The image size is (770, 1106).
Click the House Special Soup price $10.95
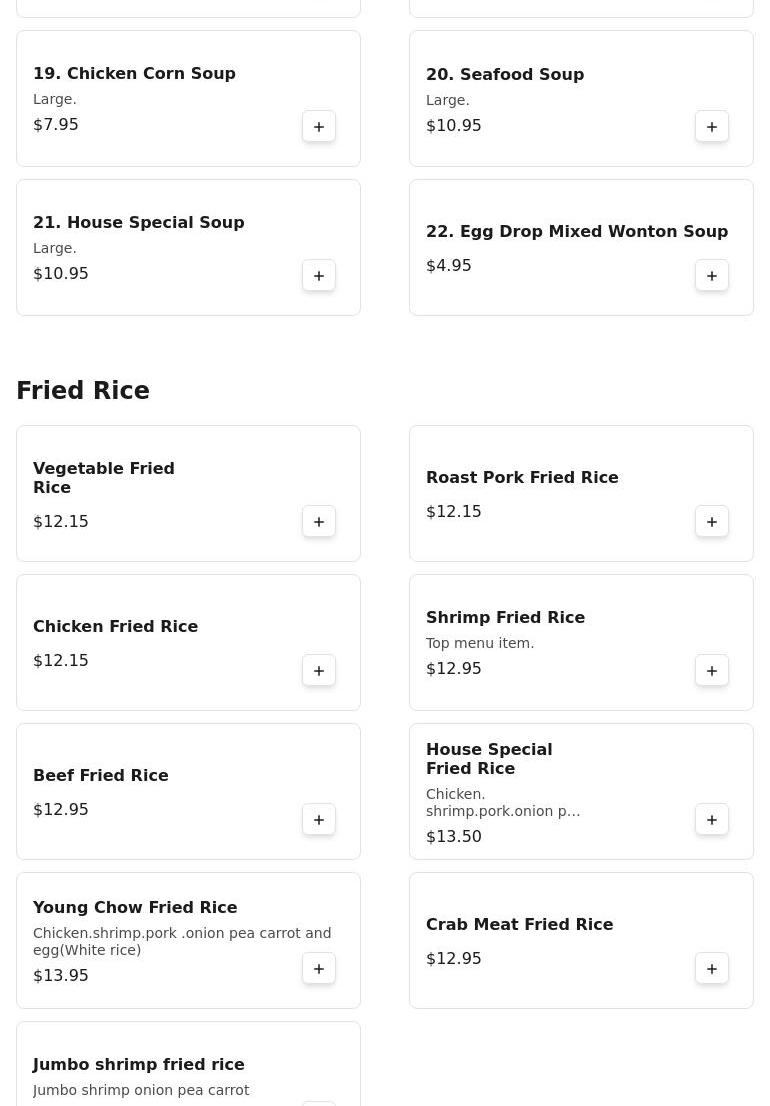[x=61, y=274]
